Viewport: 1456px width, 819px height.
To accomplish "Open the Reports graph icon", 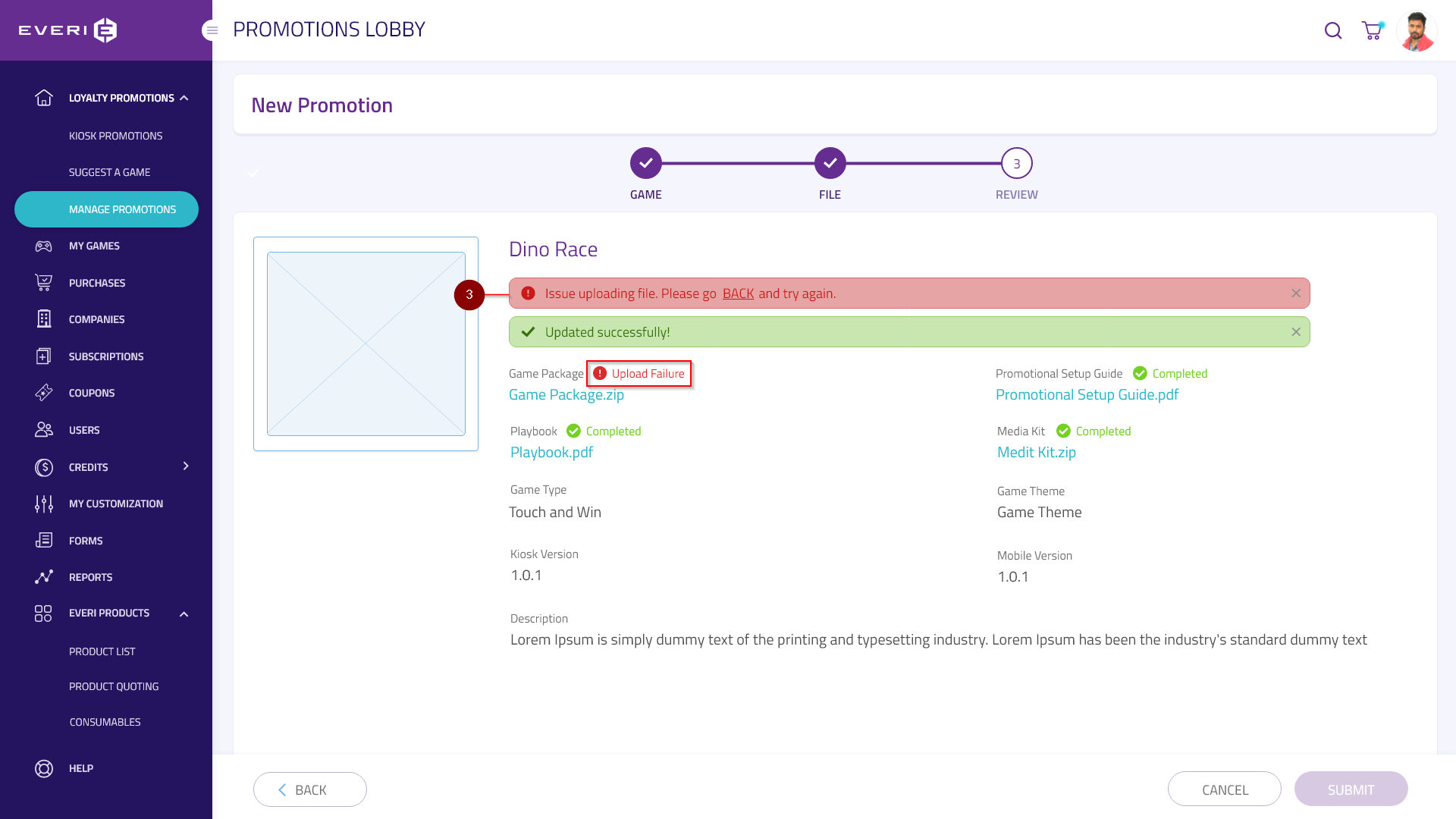I will click(x=44, y=577).
